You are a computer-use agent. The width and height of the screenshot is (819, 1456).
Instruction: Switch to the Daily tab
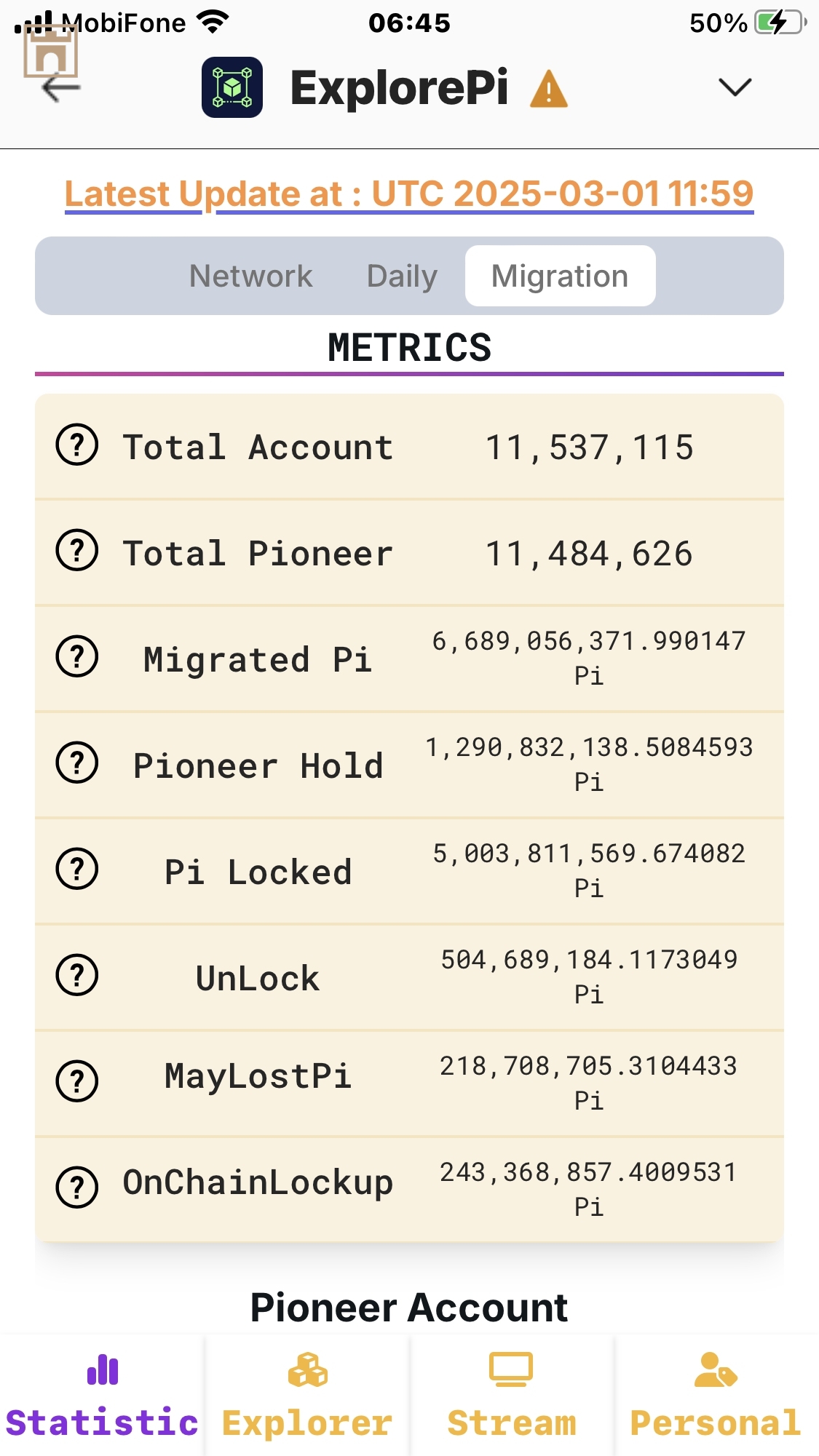(402, 276)
